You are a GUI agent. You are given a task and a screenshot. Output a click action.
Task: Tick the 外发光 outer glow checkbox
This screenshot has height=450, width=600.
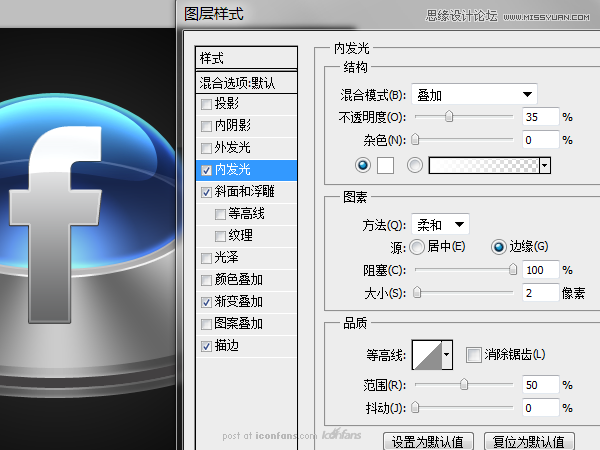point(206,148)
